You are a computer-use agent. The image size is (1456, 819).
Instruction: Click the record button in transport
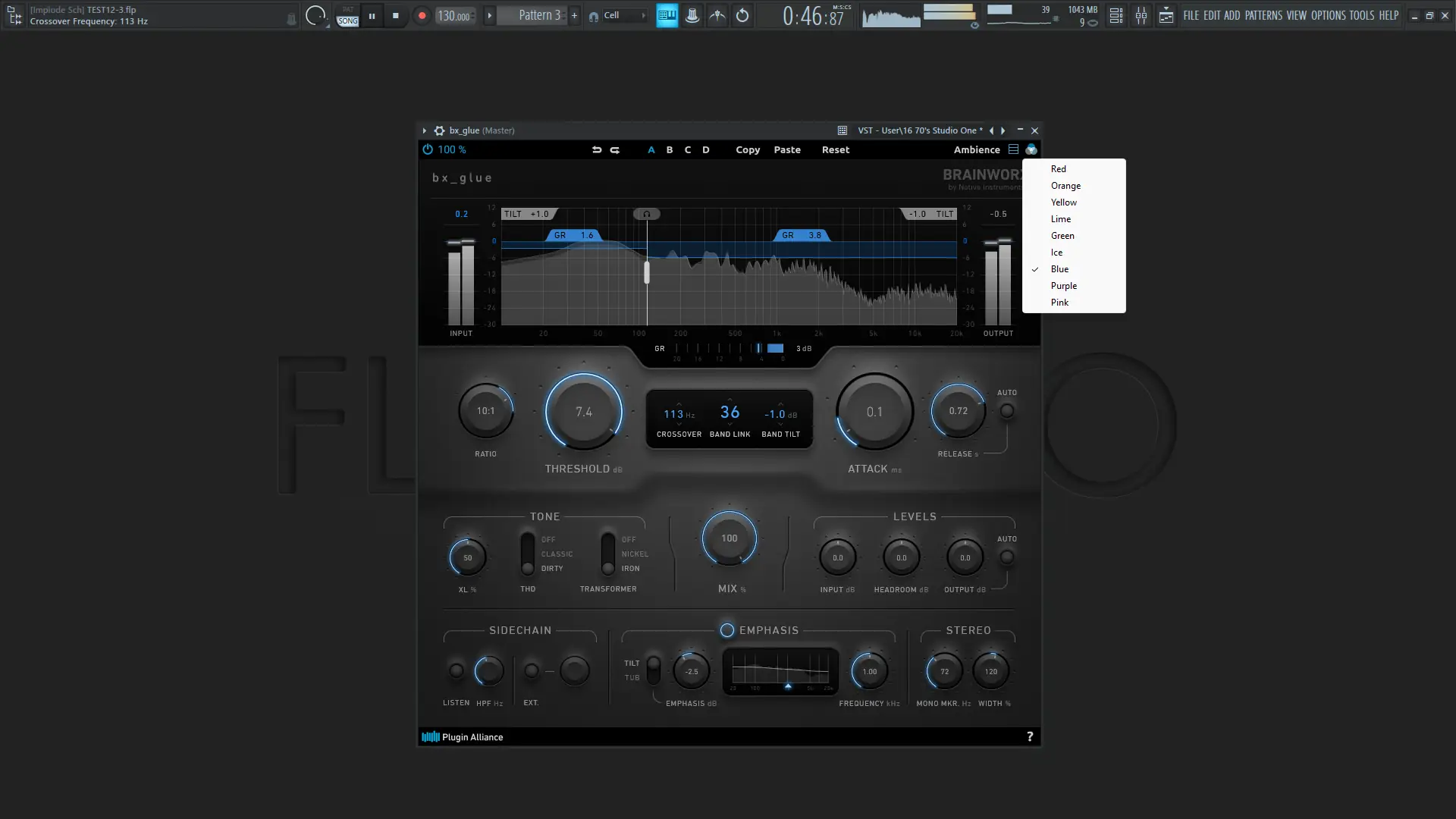click(x=422, y=15)
